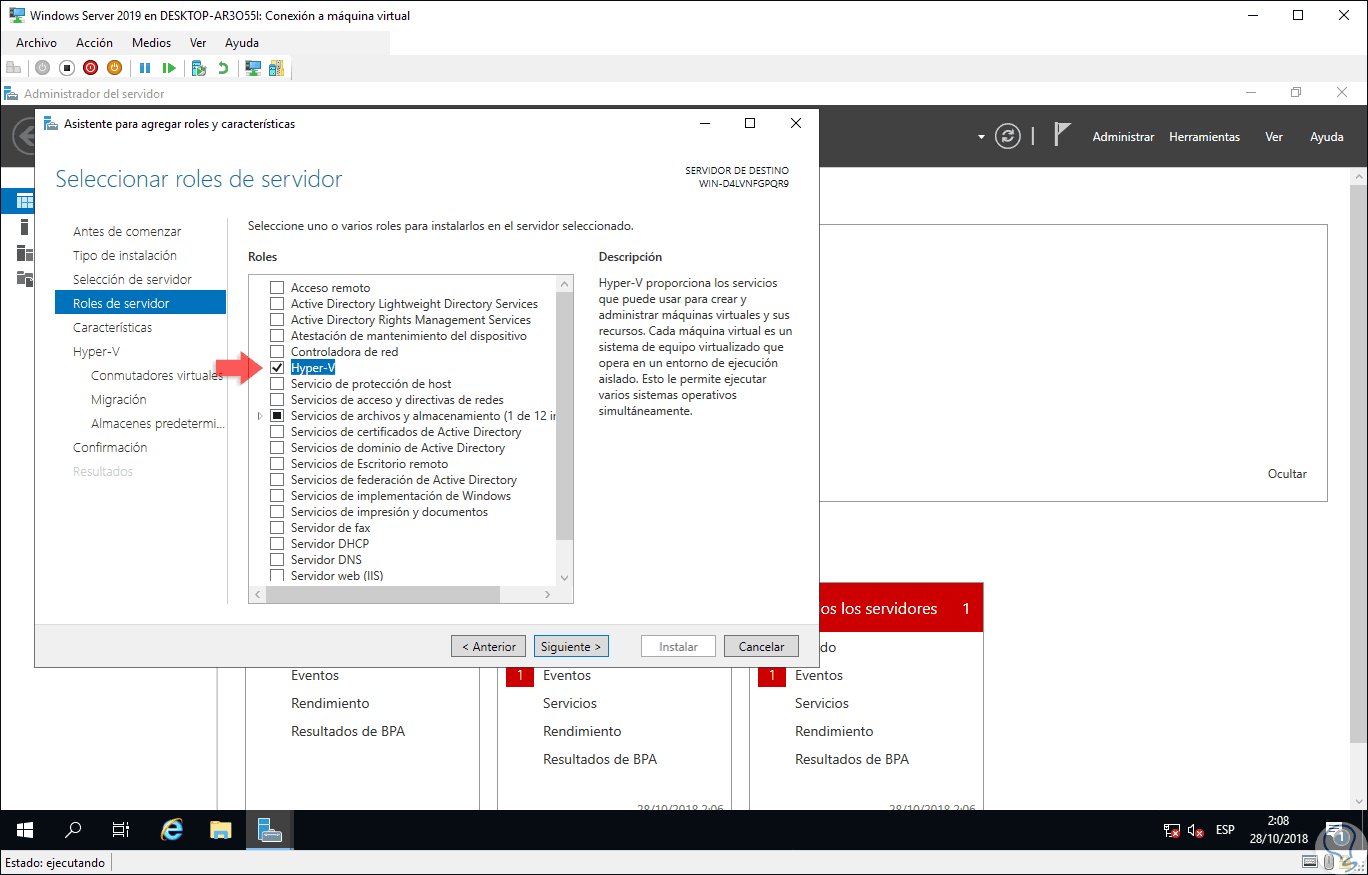Click the roles list vertical scrollbar
The width and height of the screenshot is (1368, 875).
tap(564, 417)
